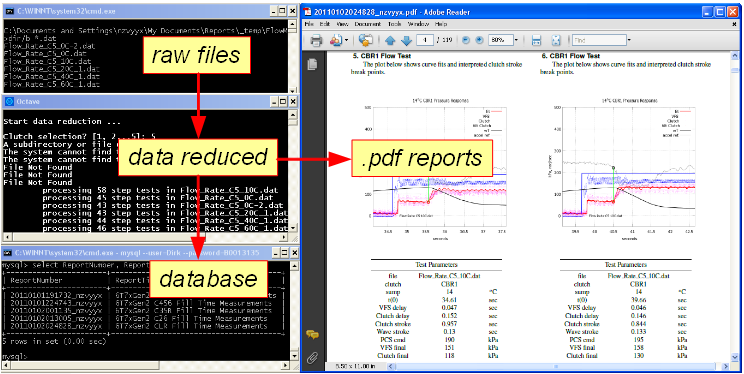Click Flow_Rate_C5_0C-2.dat in the dir listing
The image size is (744, 374).
[49, 46]
